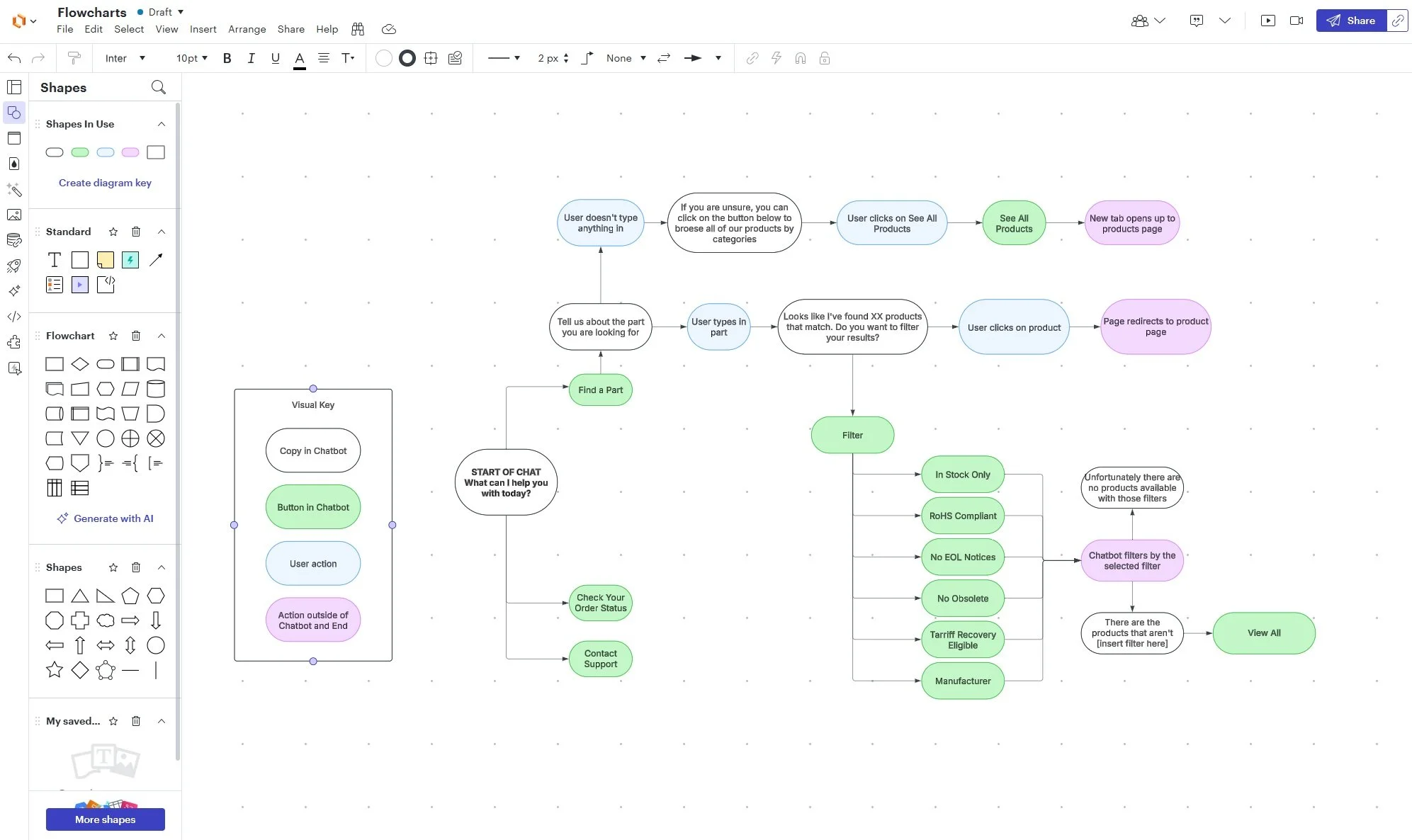Screen dimensions: 1412x840
Task: Click the format painter icon
Action: 74,58
